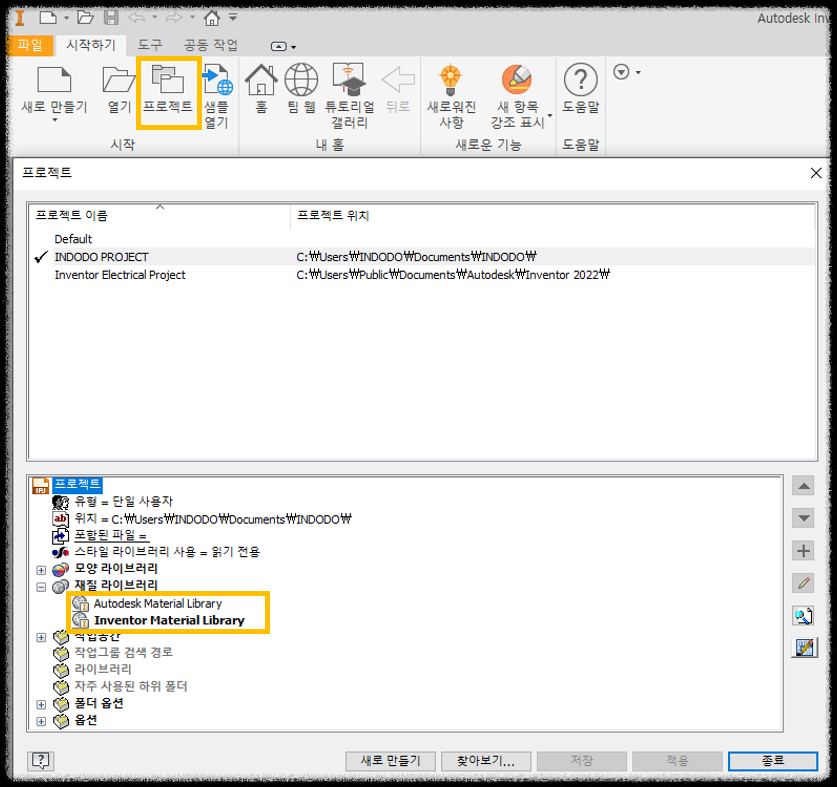Select the 위치 path tree entry
Viewport: 837px width, 787px height.
pyautogui.click(x=213, y=518)
